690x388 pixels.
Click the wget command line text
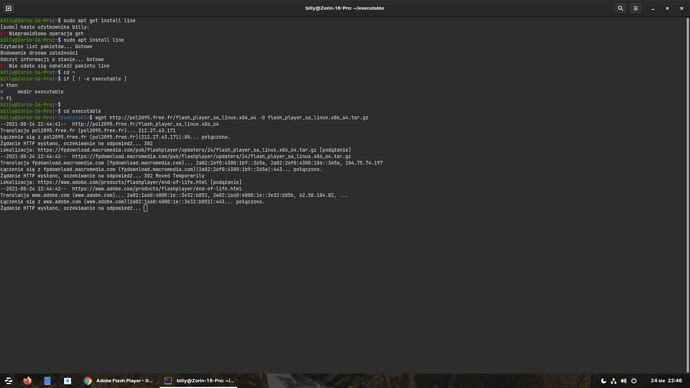(x=231, y=118)
